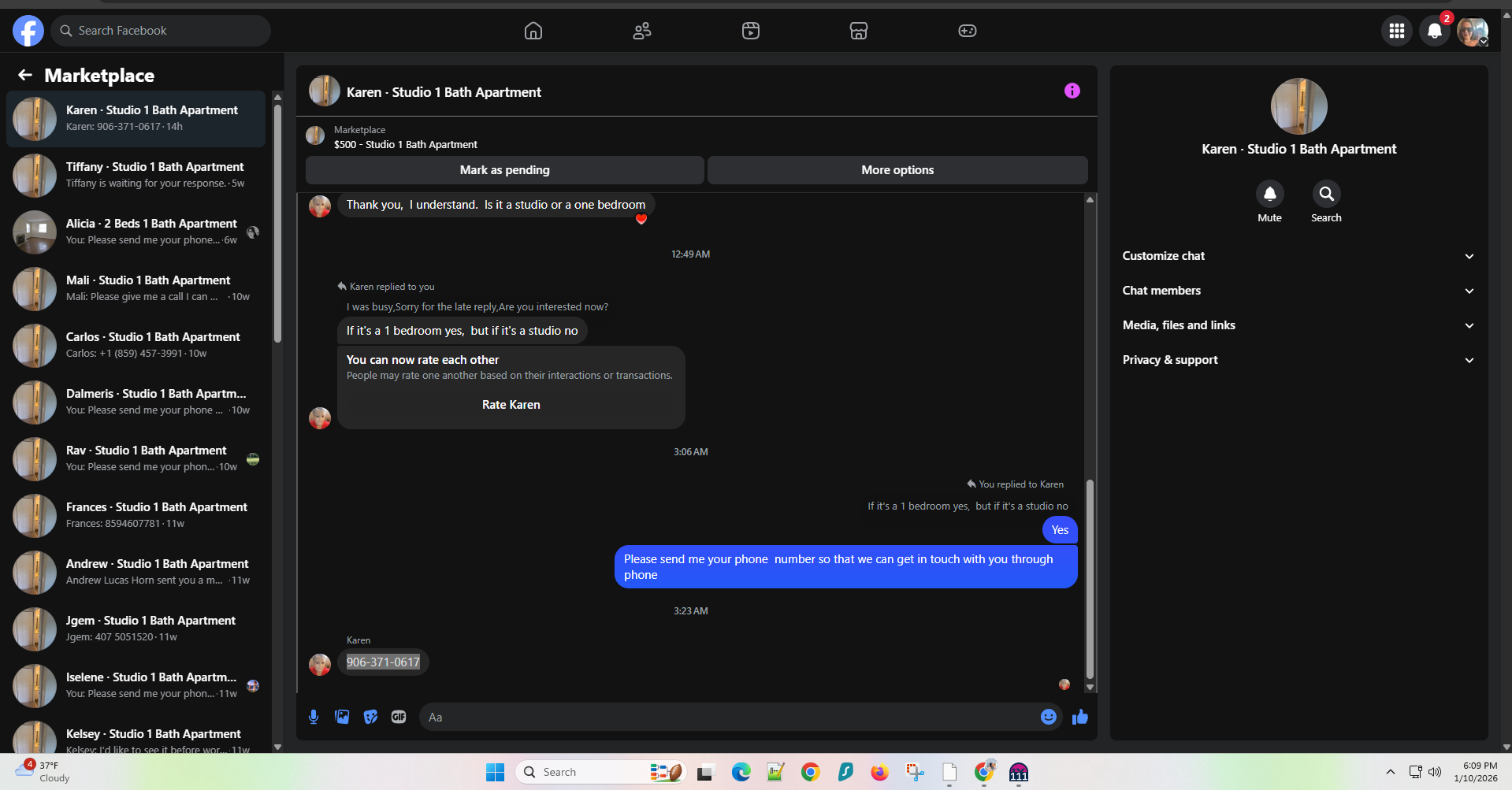Open conversation information icon

coord(1072,91)
